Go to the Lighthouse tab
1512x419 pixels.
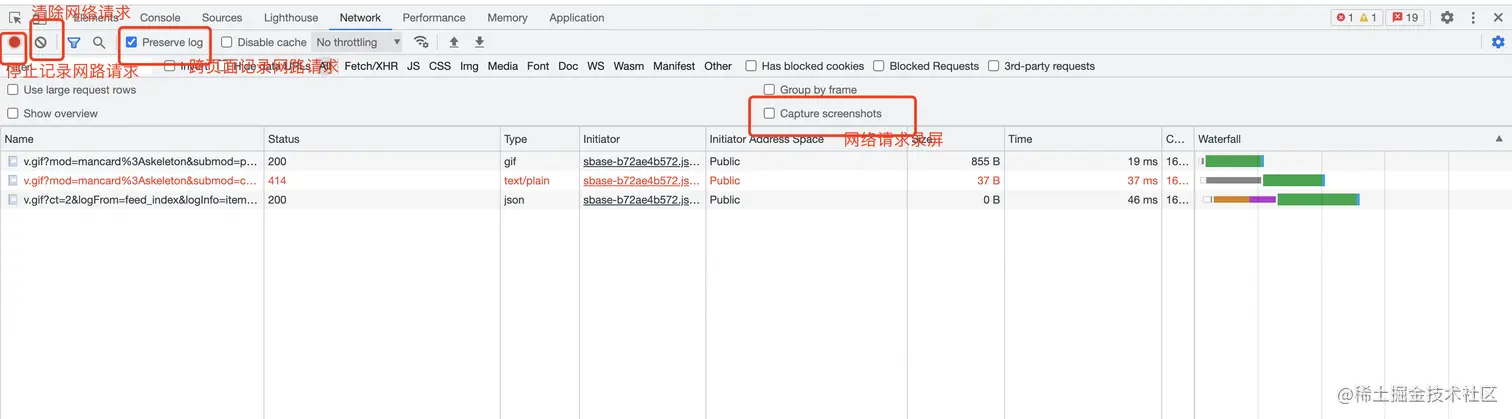pos(291,17)
